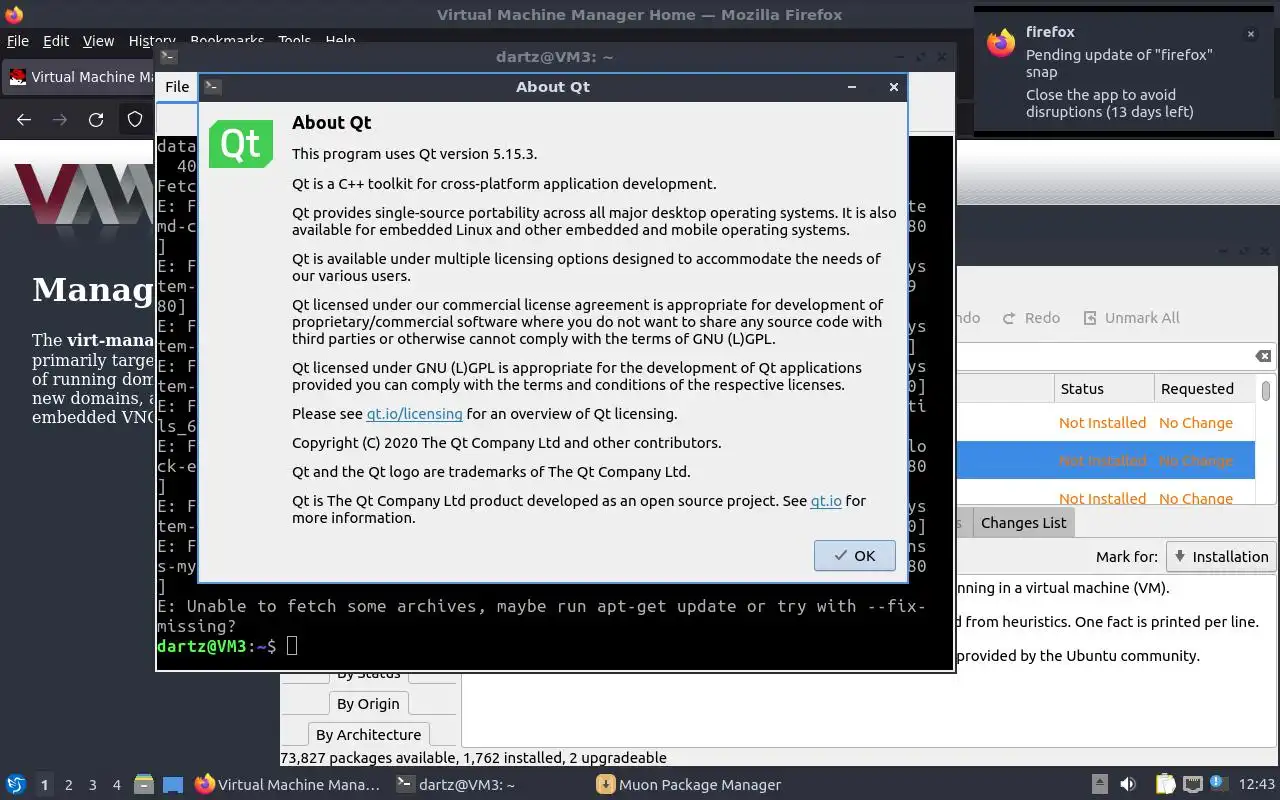This screenshot has width=1280, height=800.
Task: Select the Virtual Machine Manager Firefox tab
Action: click(80, 77)
